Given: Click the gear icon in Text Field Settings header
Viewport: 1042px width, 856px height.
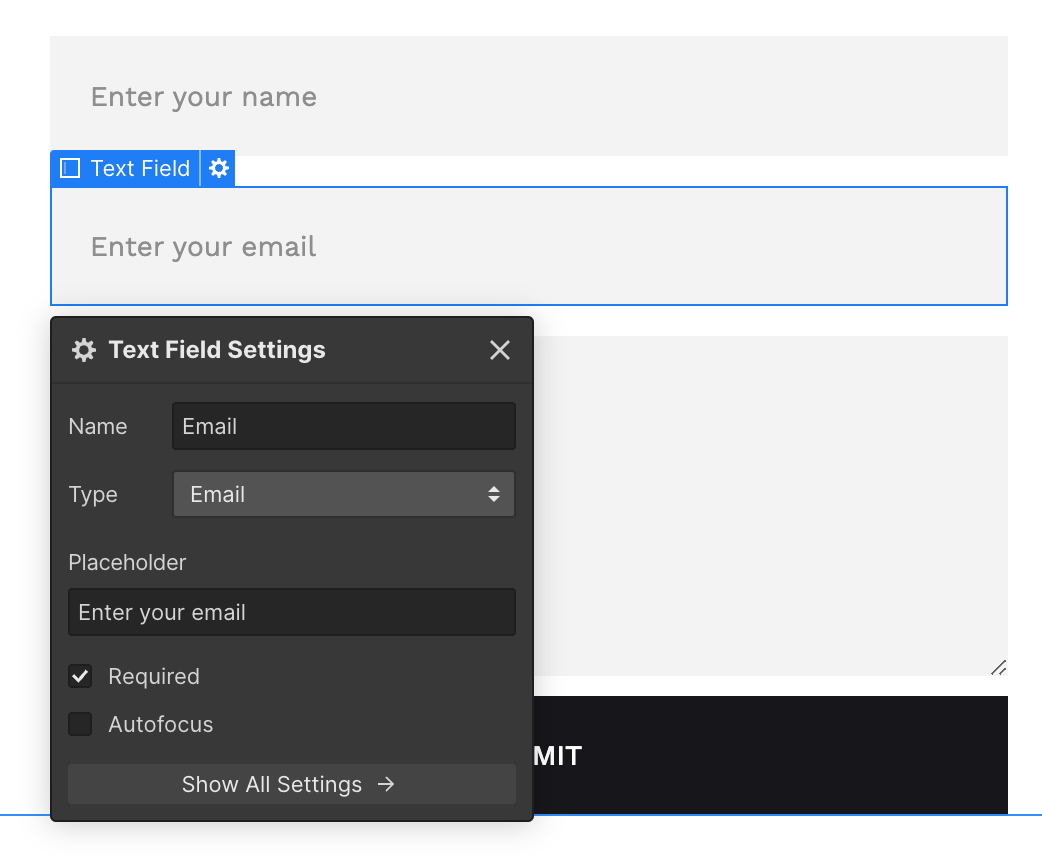Looking at the screenshot, I should pos(84,350).
